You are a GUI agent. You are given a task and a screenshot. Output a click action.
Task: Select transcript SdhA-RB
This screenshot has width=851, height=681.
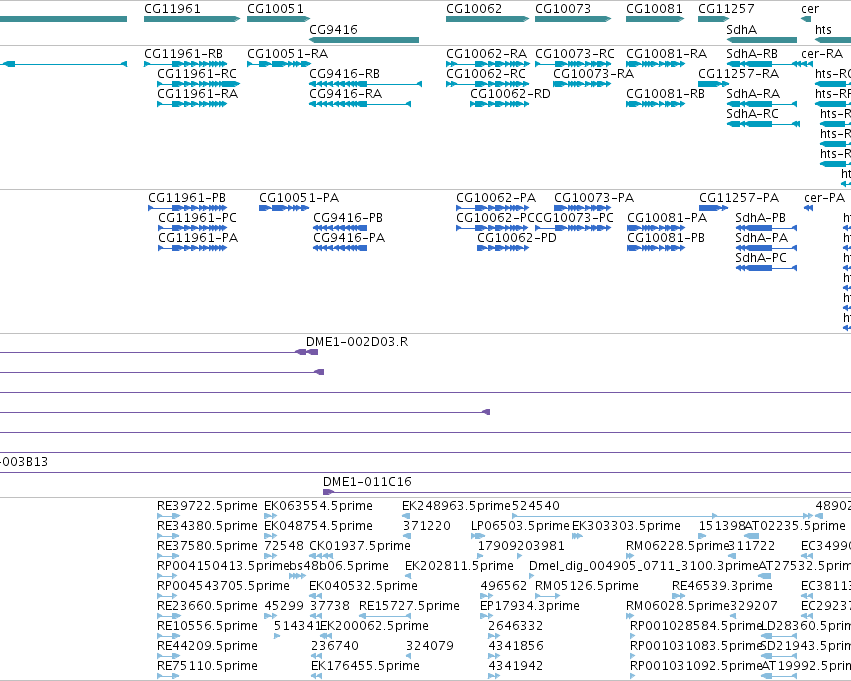[x=761, y=64]
